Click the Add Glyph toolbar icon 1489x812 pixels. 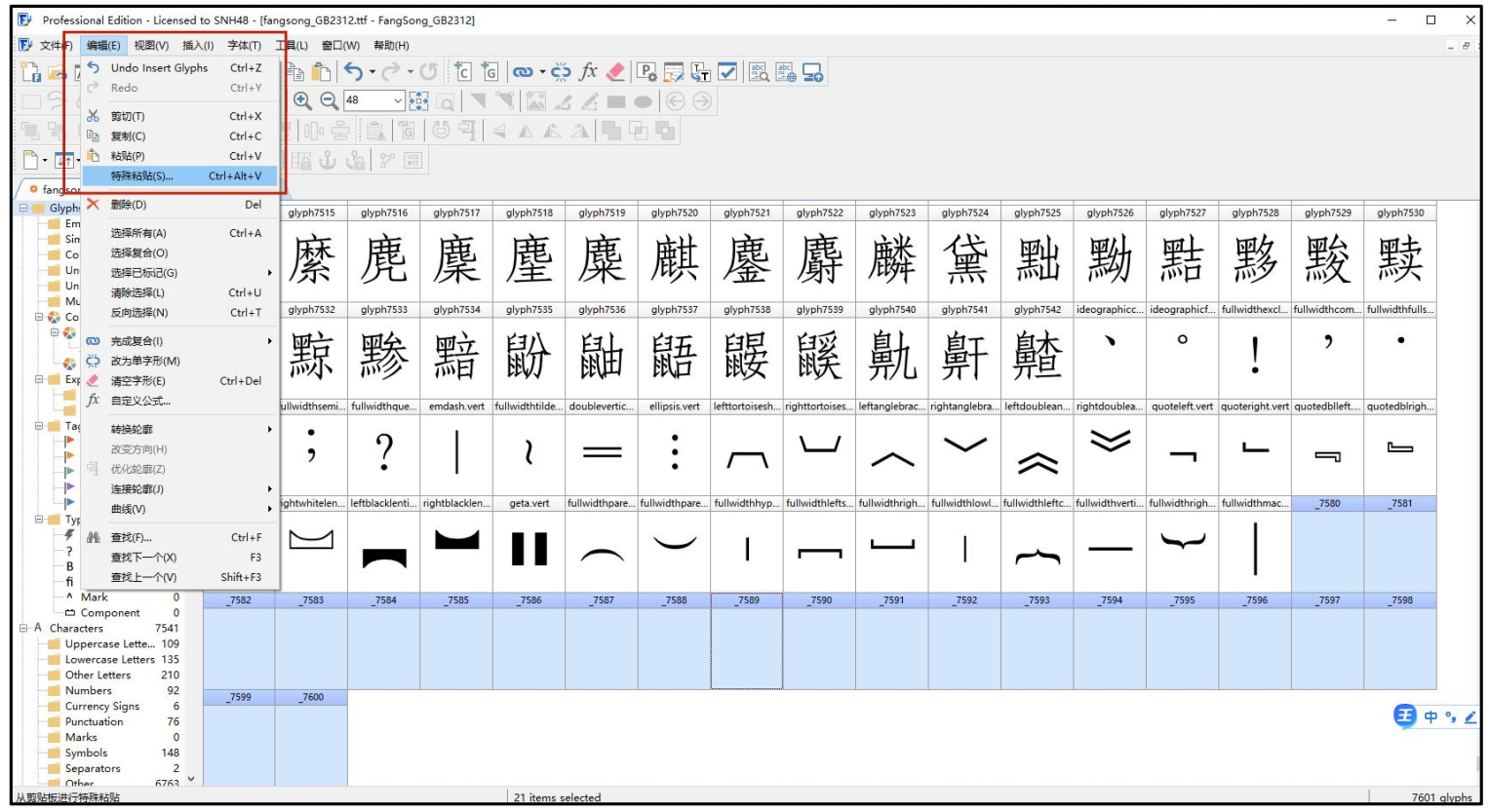pyautogui.click(x=490, y=72)
